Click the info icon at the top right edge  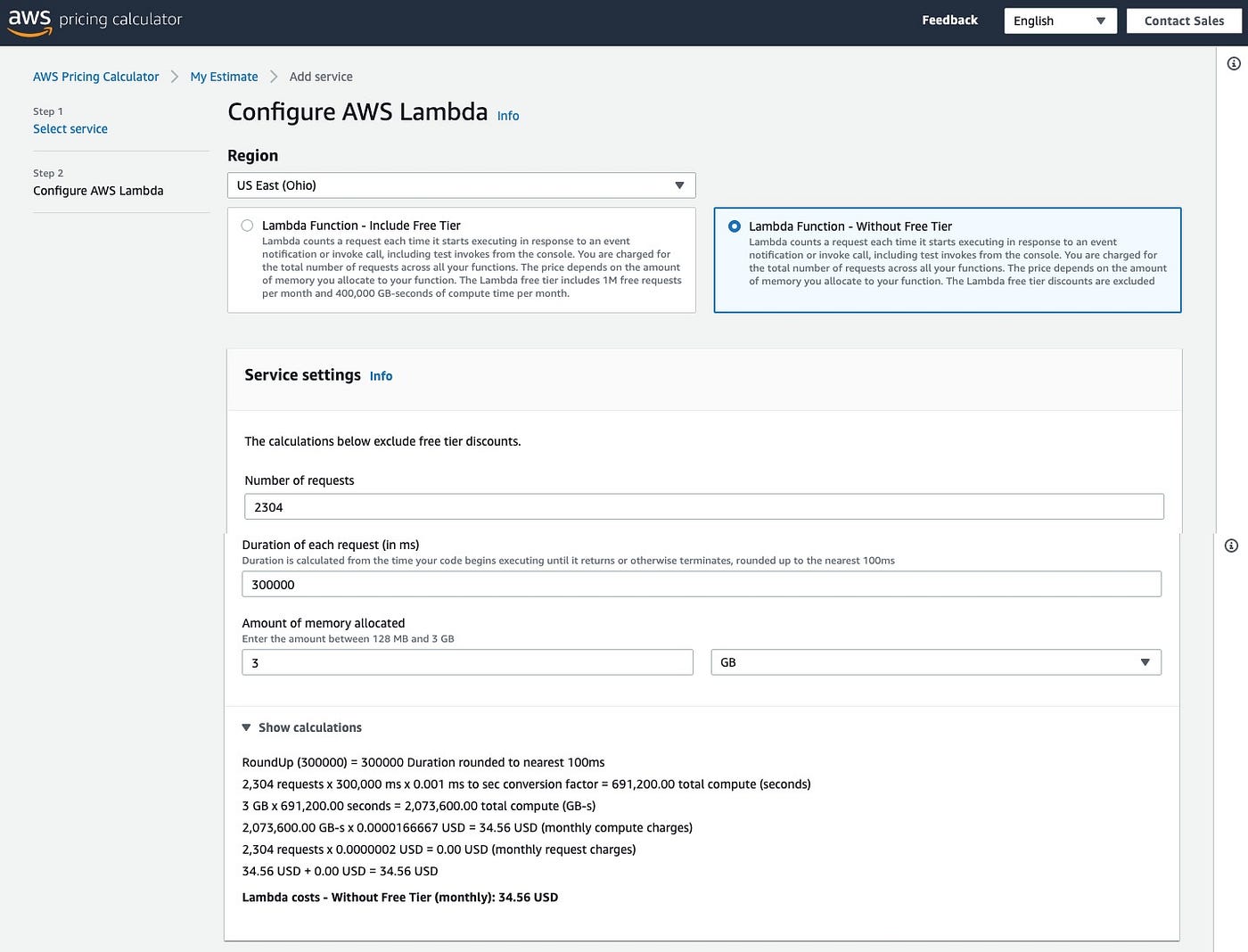(1232, 62)
